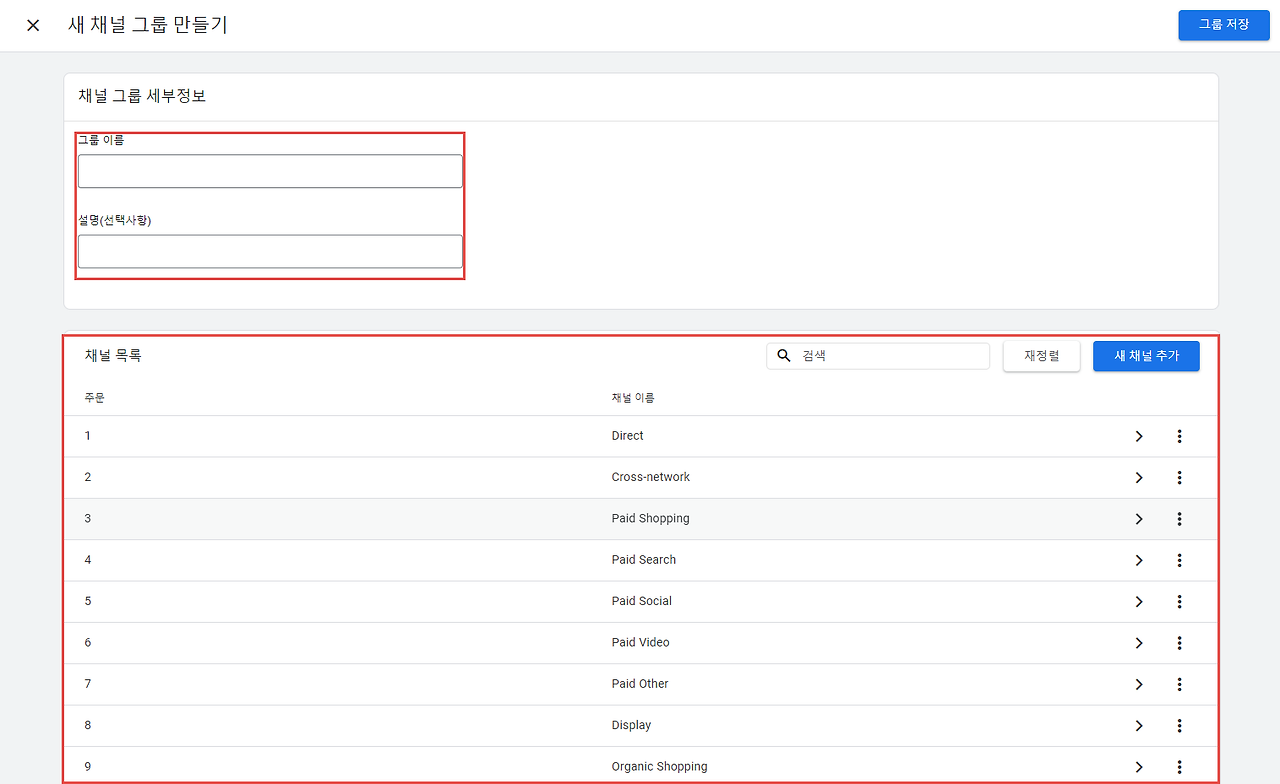1280x784 pixels.
Task: Close the new channel group dialog
Action: (33, 25)
